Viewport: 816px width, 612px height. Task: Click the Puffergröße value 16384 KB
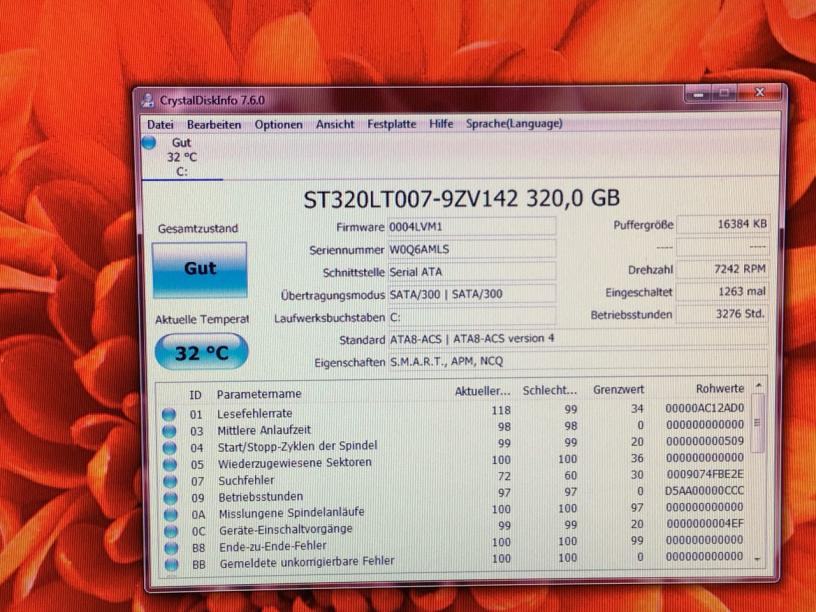click(x=722, y=224)
